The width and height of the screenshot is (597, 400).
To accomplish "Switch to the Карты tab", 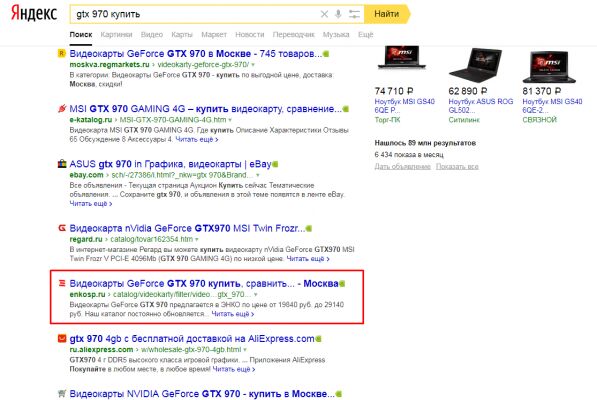I will coord(182,34).
